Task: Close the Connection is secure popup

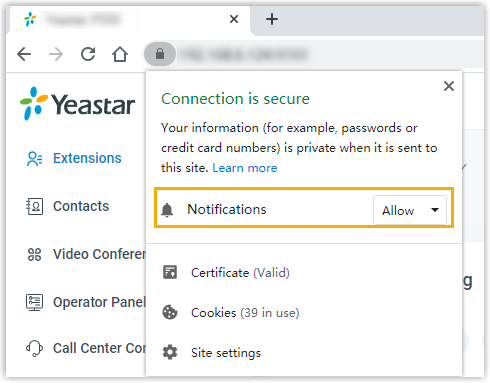Action: pyautogui.click(x=449, y=86)
